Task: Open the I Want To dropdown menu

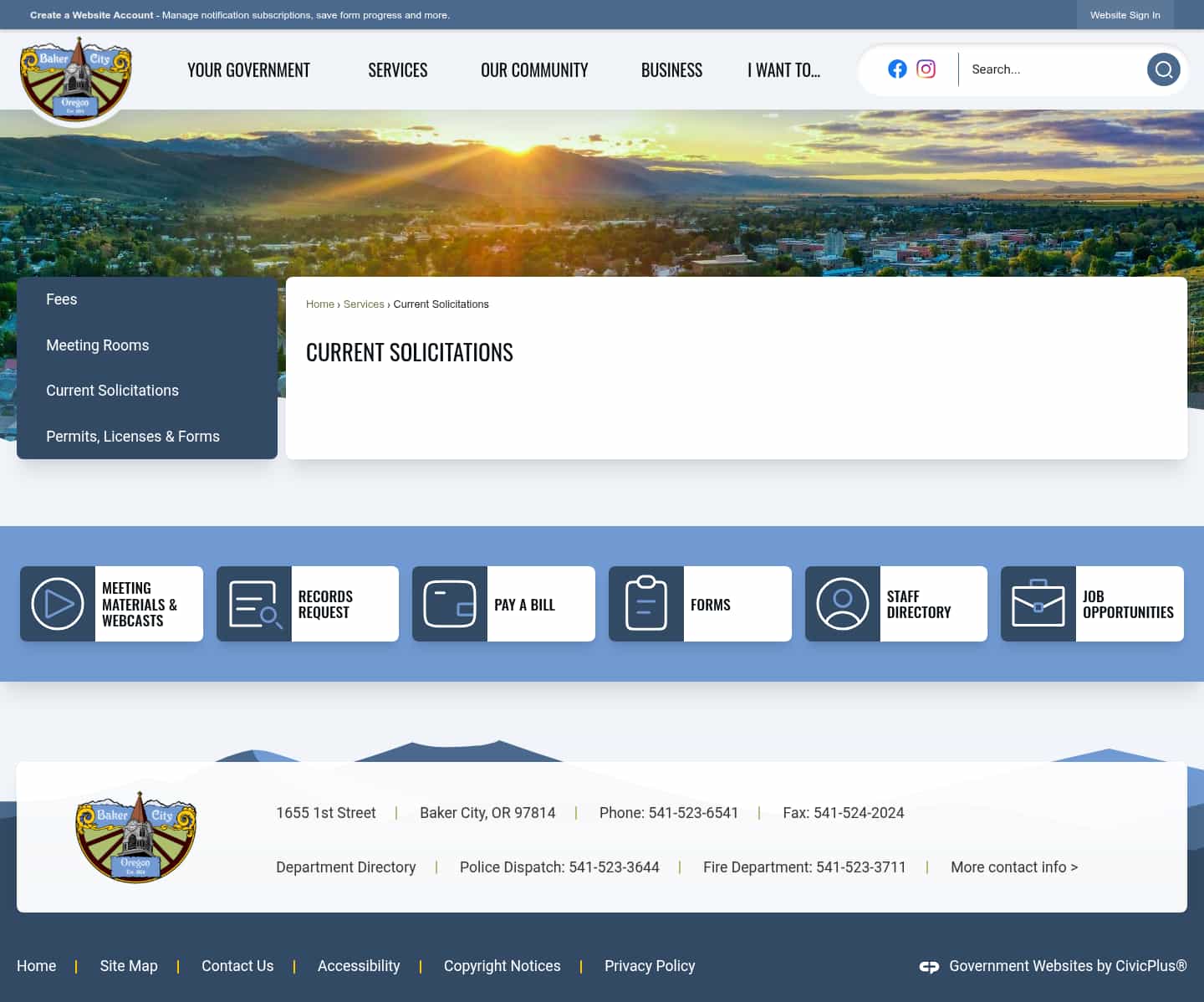Action: click(783, 70)
